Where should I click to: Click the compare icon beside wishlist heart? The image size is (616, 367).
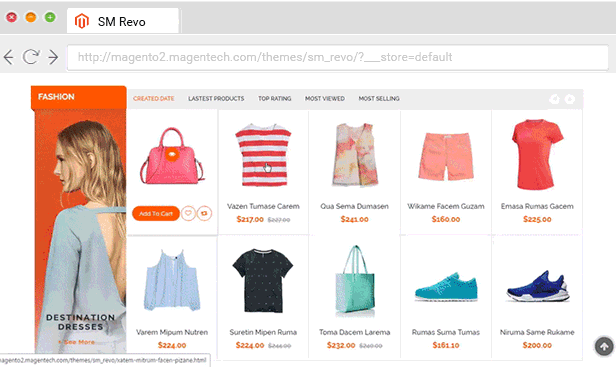[204, 213]
